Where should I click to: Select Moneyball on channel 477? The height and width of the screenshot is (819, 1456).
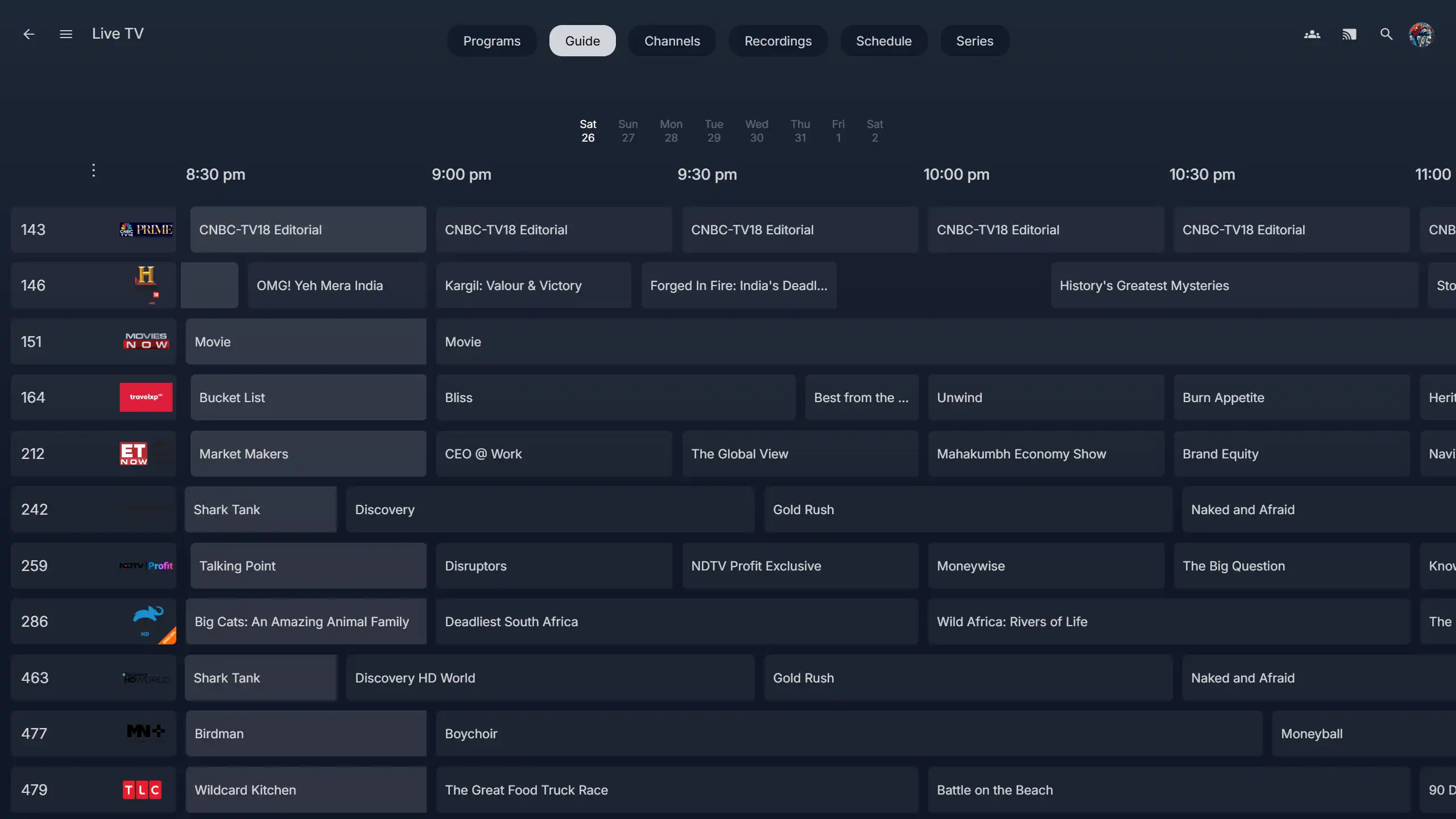(x=1363, y=734)
